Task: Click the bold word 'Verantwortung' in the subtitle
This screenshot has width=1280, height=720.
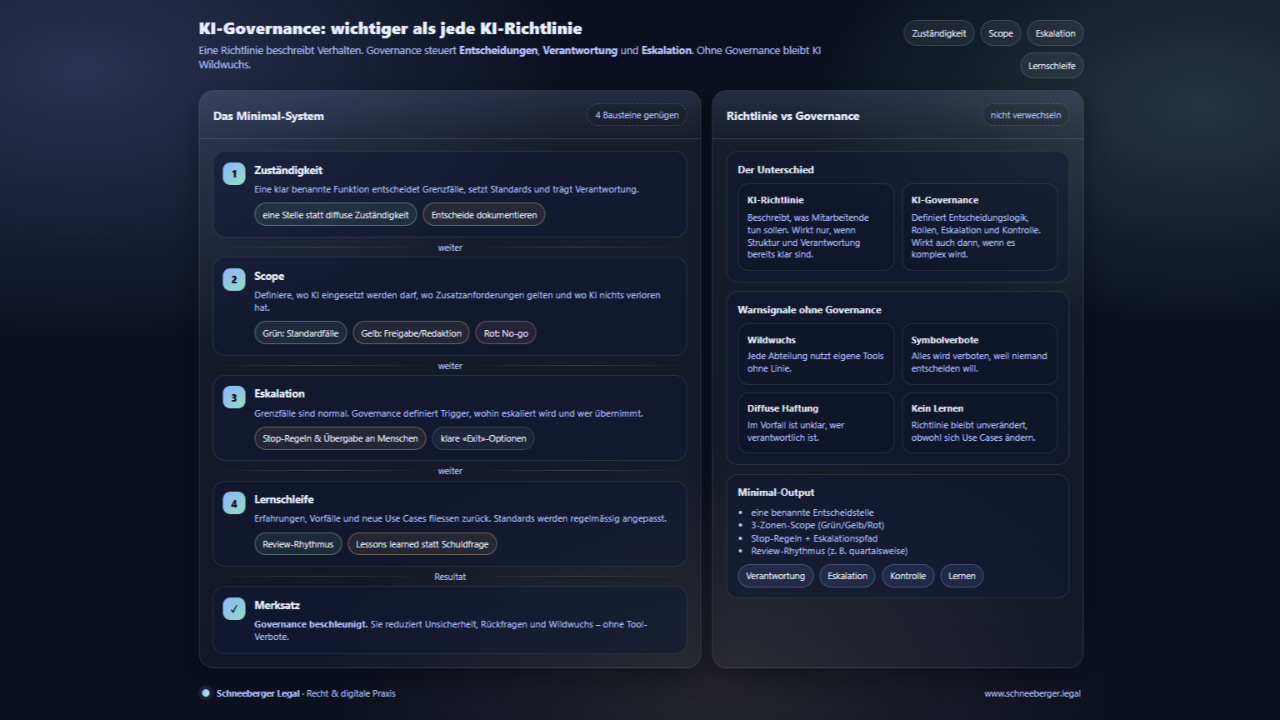Action: tap(580, 50)
